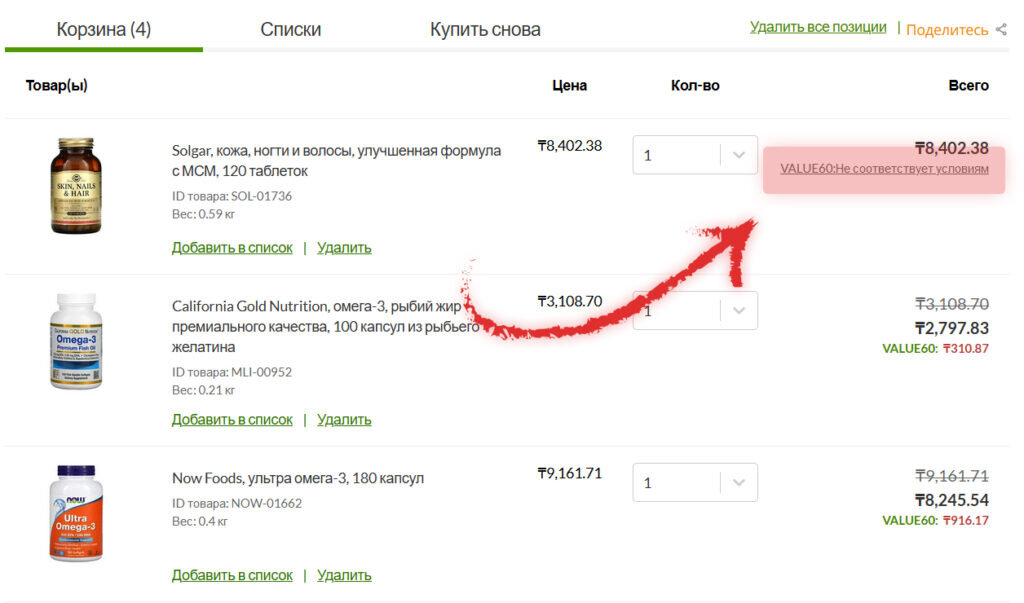Open Solgar кожа, ногти и волосы product title
Screen dimensions: 1024x603
tap(336, 161)
